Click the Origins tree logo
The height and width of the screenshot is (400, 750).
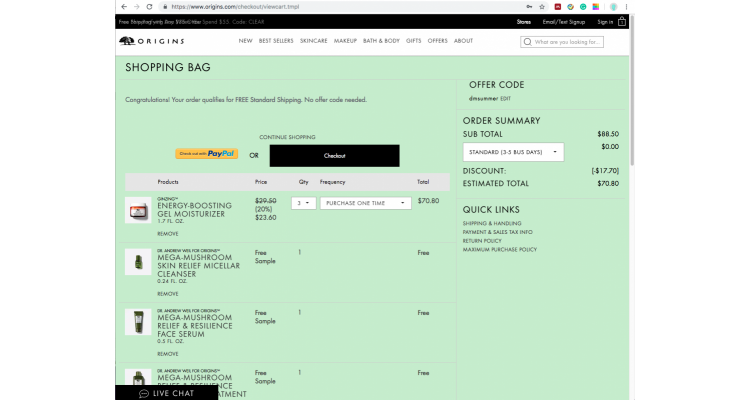click(127, 41)
